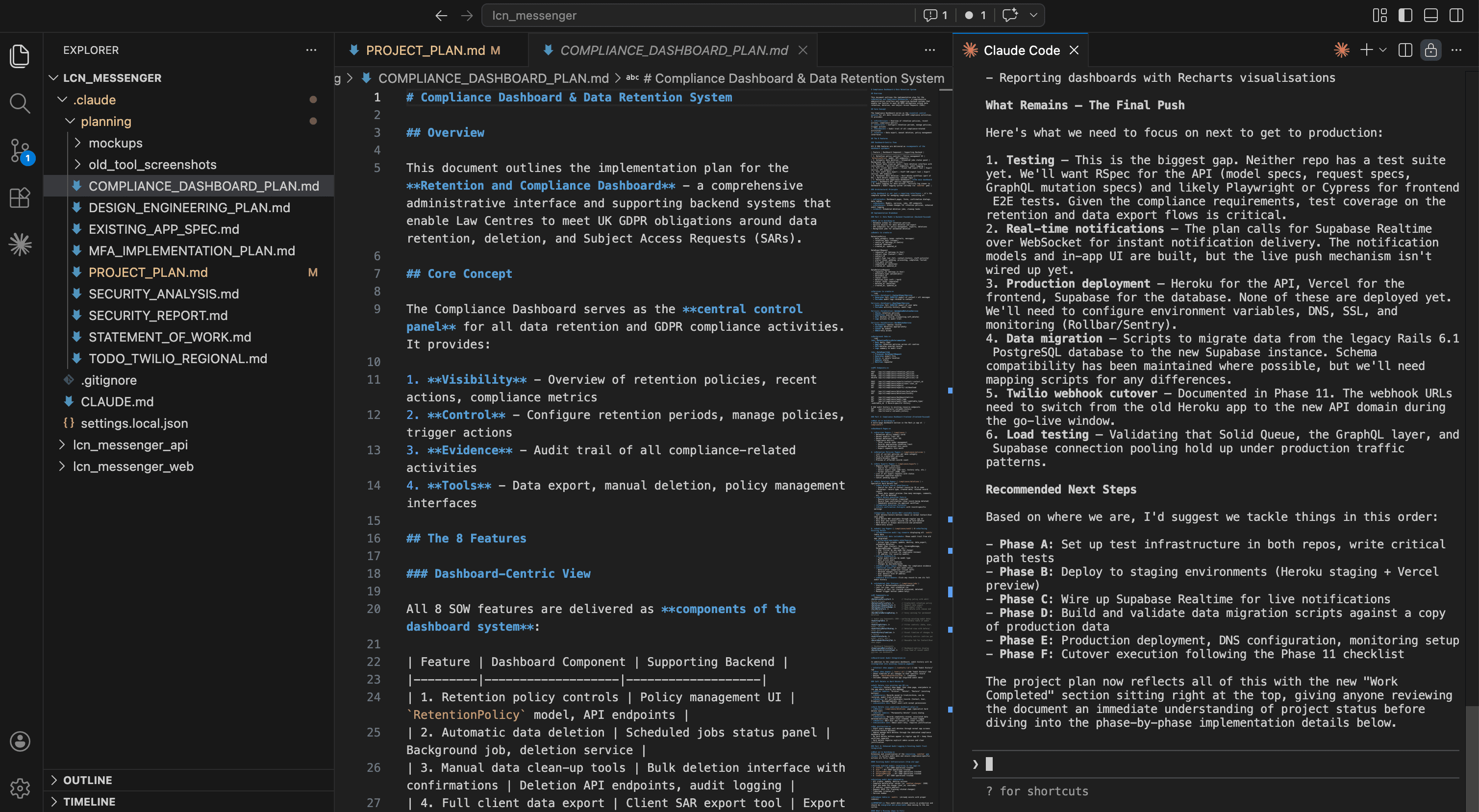Open Explorer views and more actions menu
The height and width of the screenshot is (812, 1479).
[311, 50]
